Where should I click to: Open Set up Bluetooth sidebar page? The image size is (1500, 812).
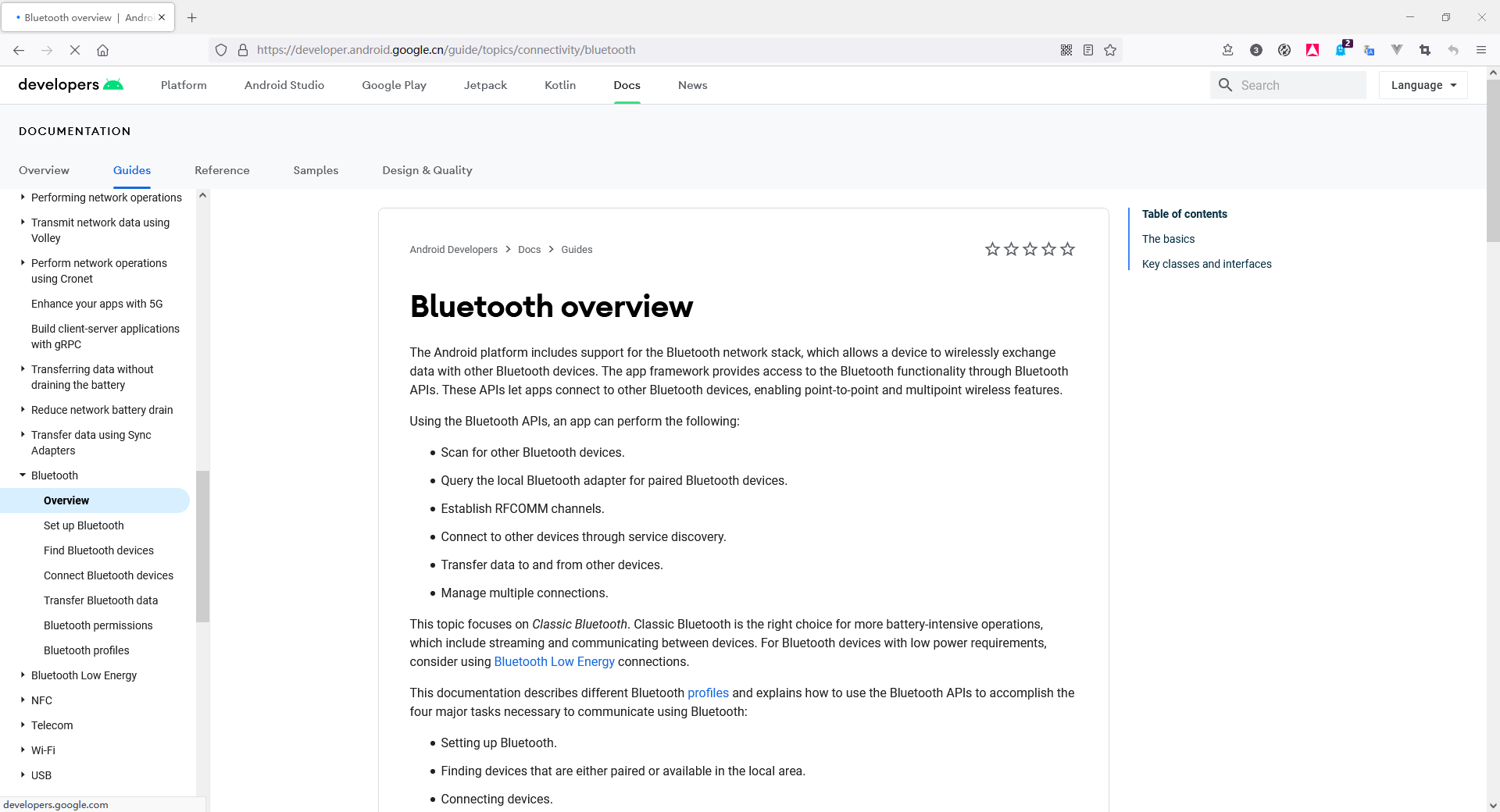pos(84,525)
